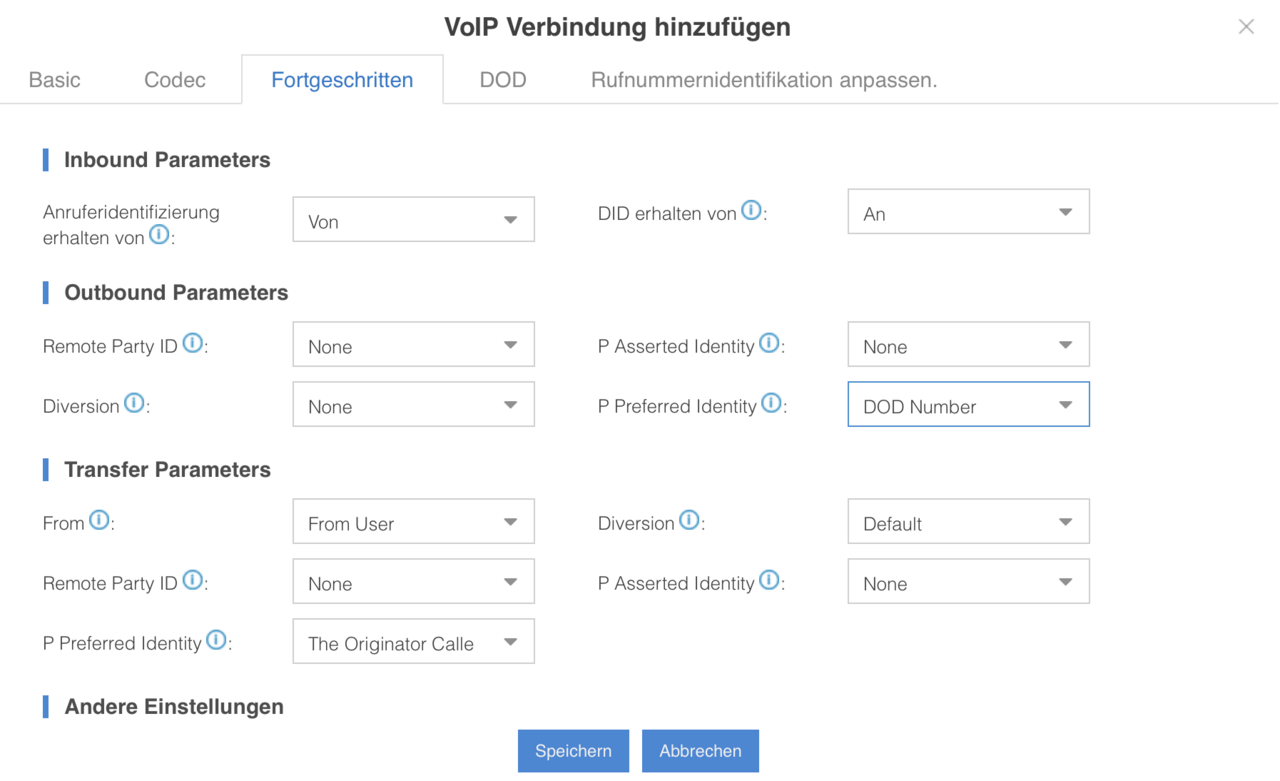Expand the 'From User' dropdown

pyautogui.click(x=413, y=522)
